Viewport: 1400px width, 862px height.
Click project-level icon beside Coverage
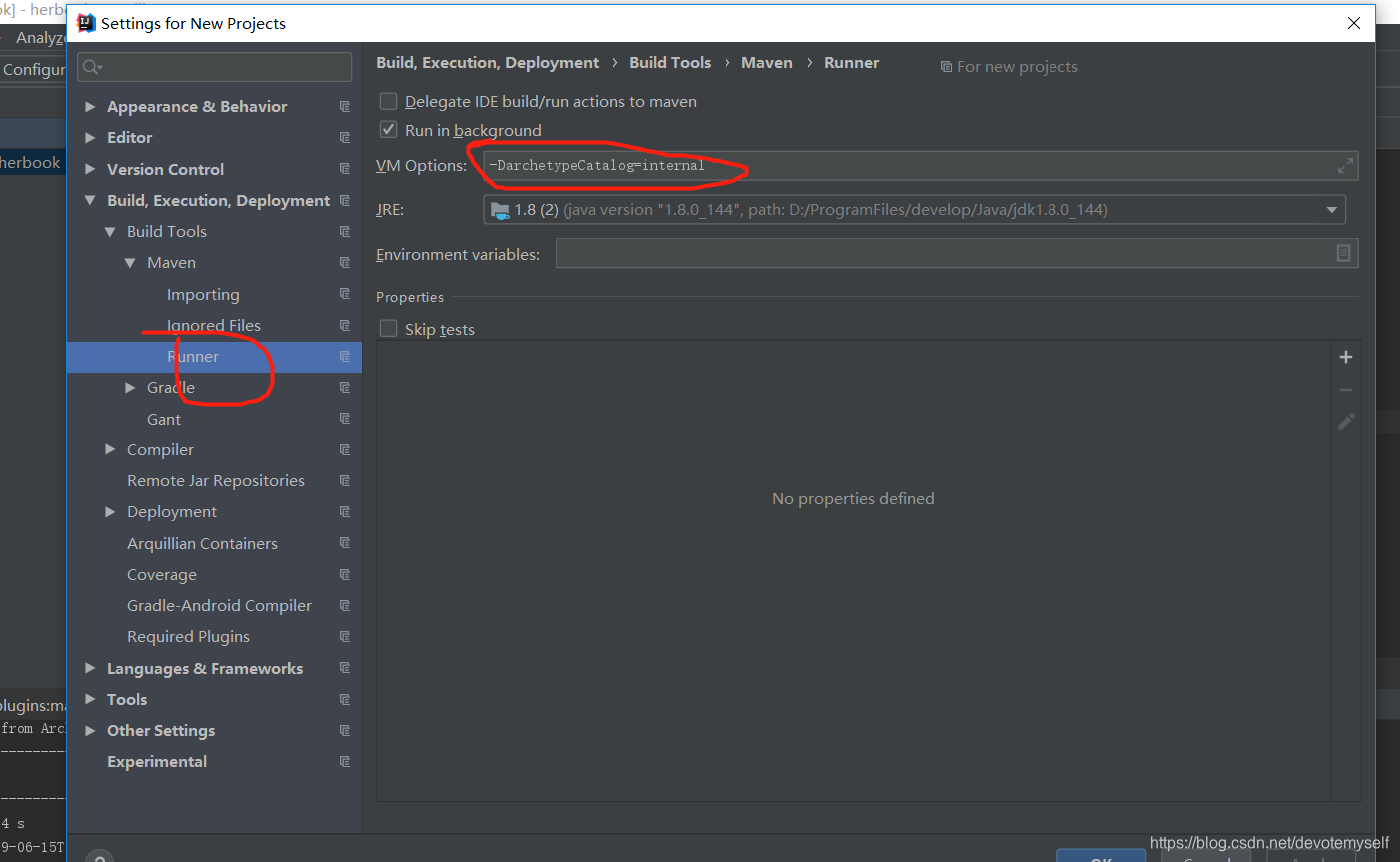[345, 574]
